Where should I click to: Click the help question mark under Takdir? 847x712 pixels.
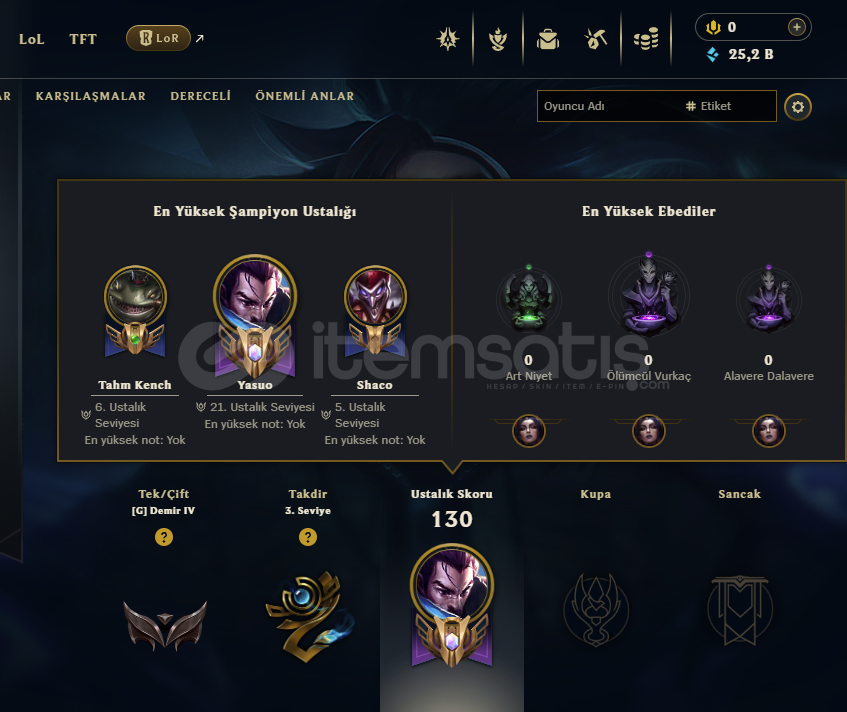[308, 537]
